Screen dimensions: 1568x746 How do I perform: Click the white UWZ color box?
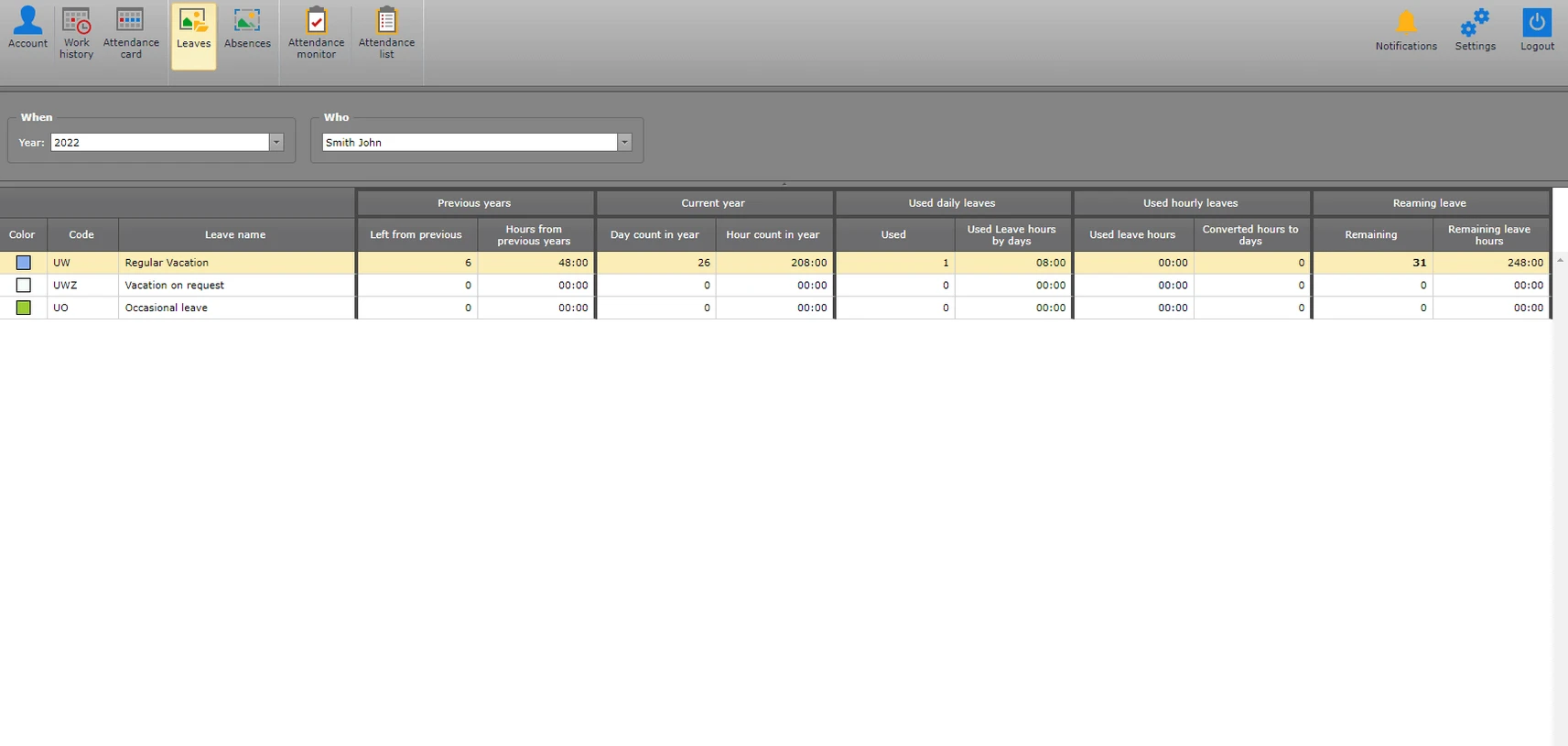pos(24,286)
